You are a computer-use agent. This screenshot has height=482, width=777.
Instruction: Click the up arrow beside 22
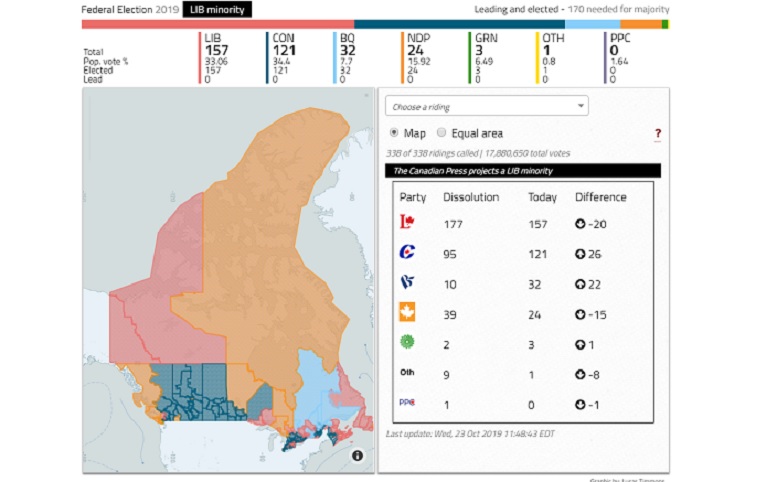(x=580, y=284)
